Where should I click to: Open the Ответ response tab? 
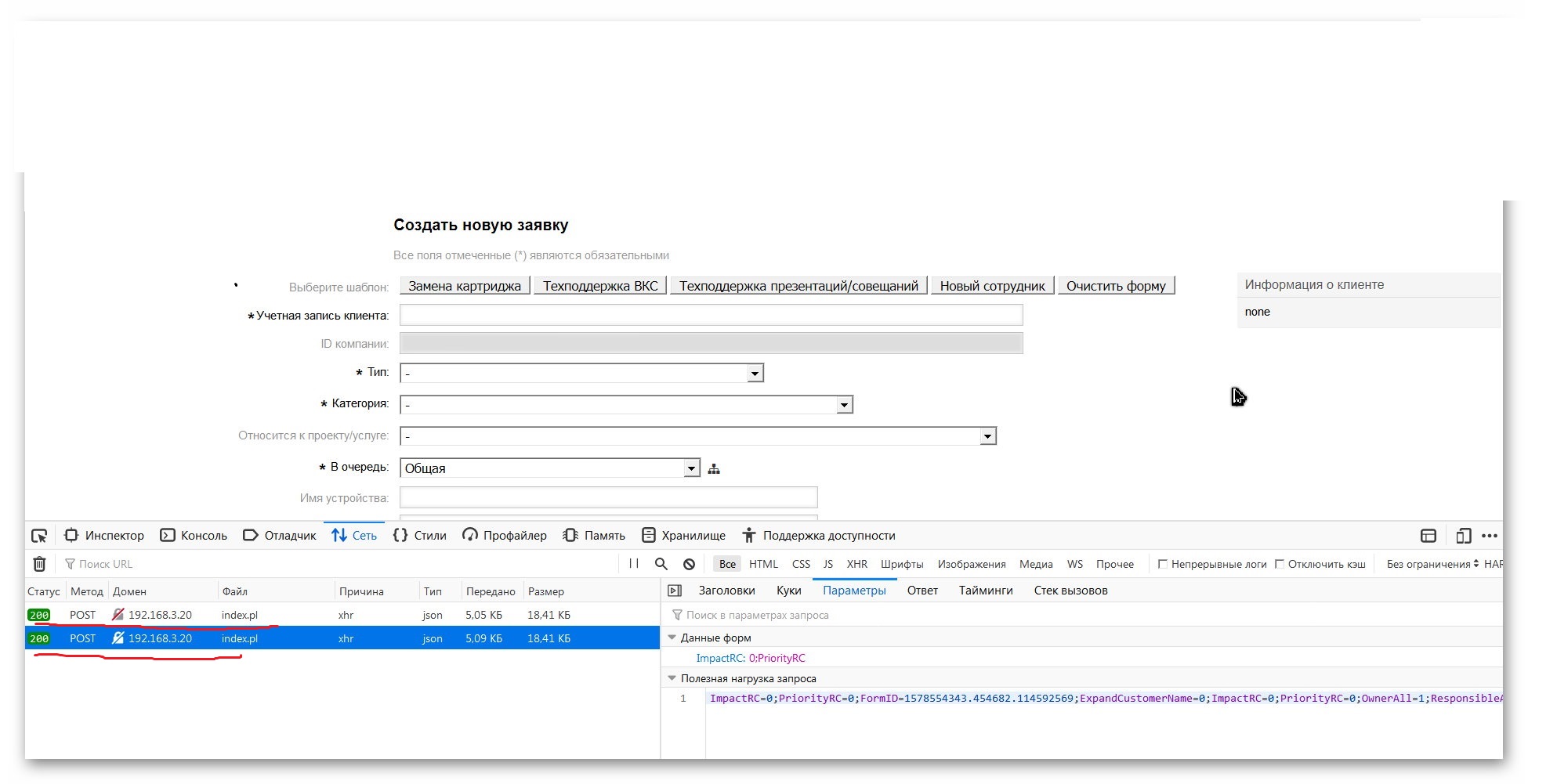click(x=922, y=591)
